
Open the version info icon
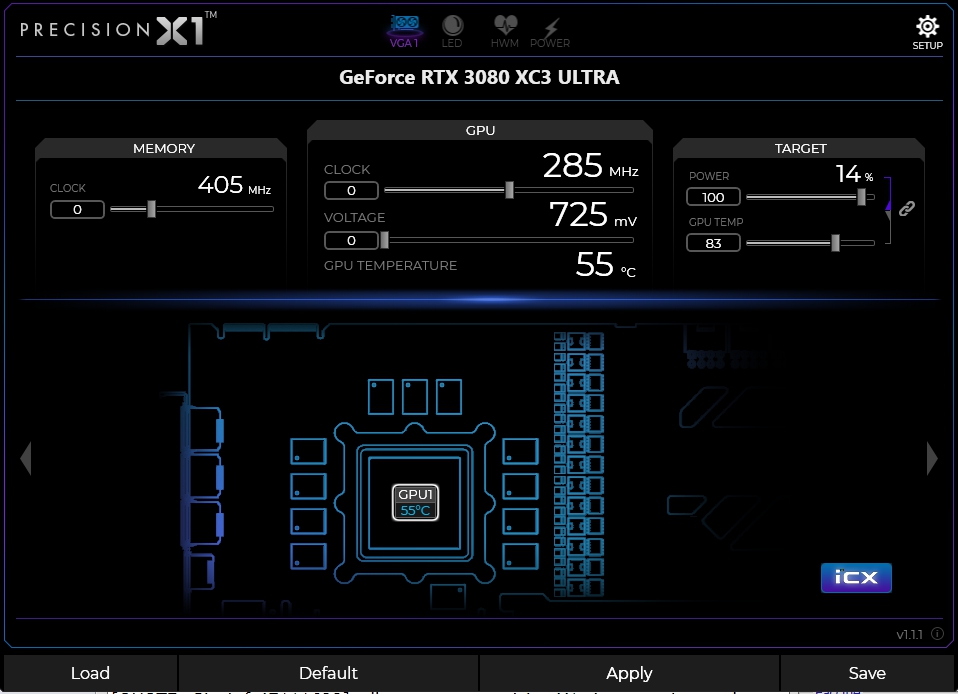coord(937,634)
